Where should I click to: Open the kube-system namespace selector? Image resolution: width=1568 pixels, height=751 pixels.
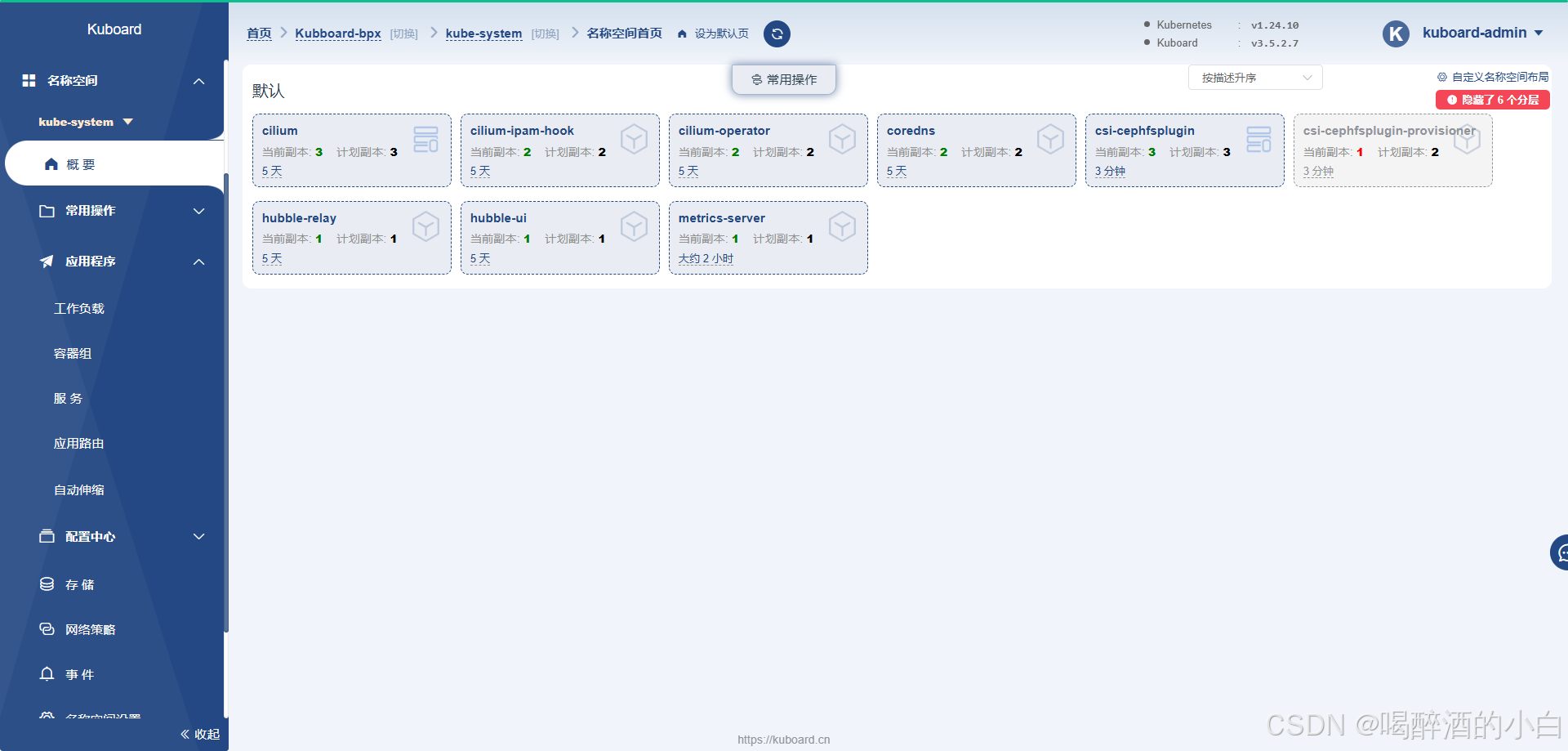coord(85,122)
